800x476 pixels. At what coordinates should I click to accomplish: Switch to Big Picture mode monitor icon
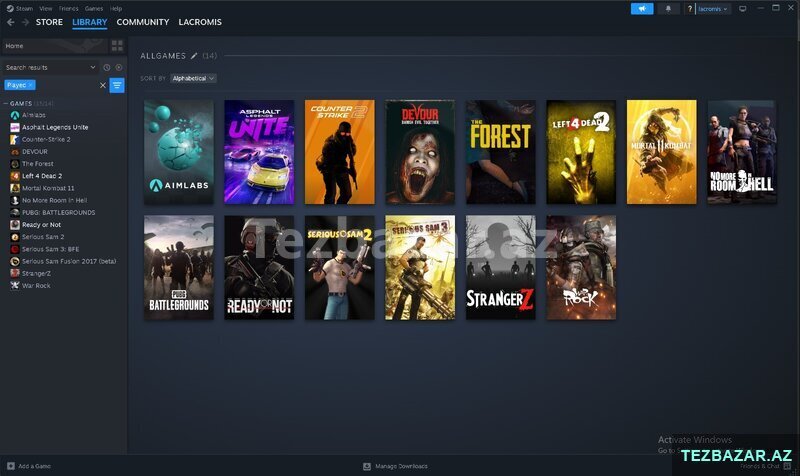743,9
